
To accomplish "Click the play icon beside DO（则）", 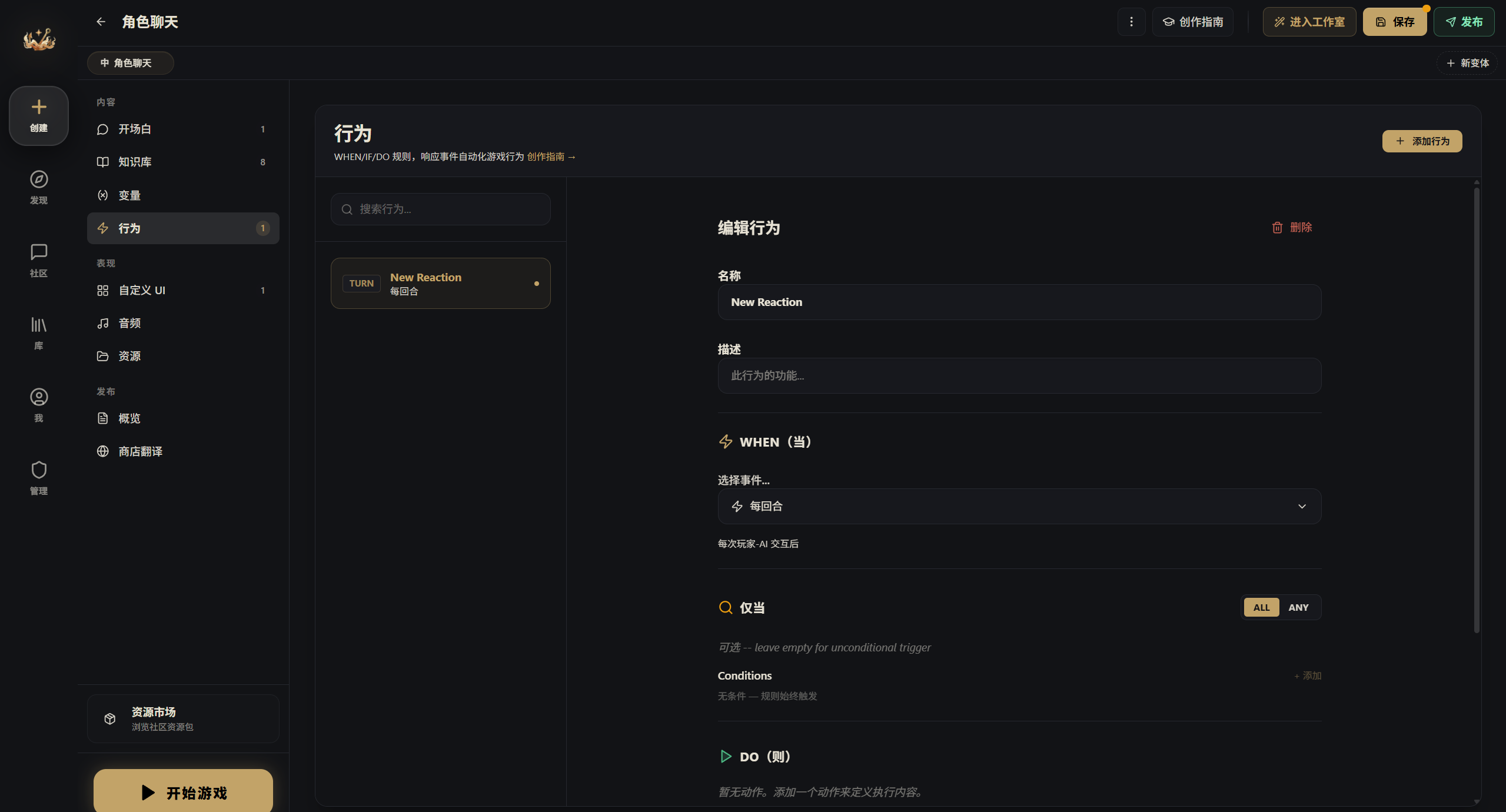I will pos(726,756).
